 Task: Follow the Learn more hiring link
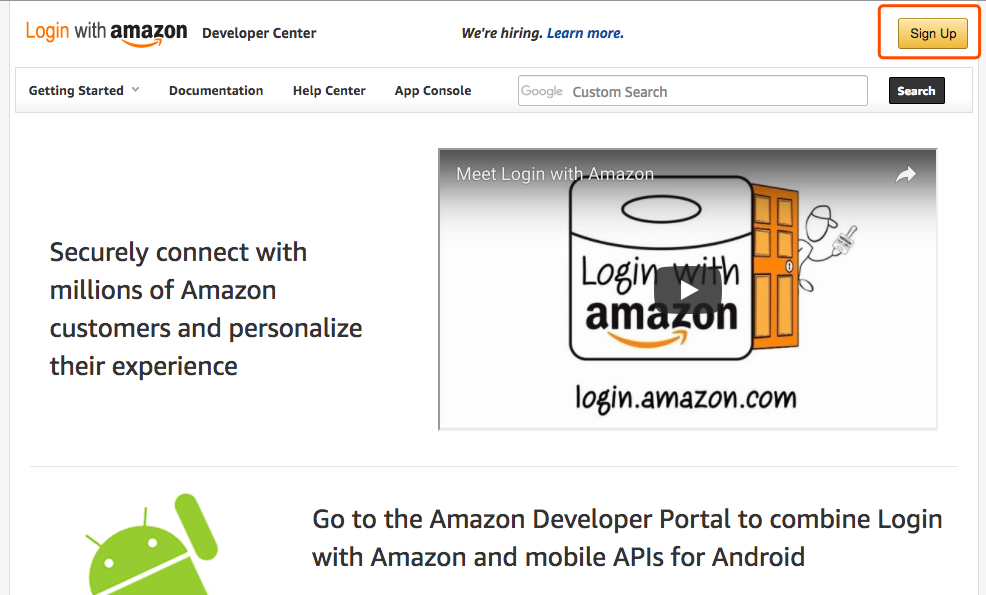point(585,33)
